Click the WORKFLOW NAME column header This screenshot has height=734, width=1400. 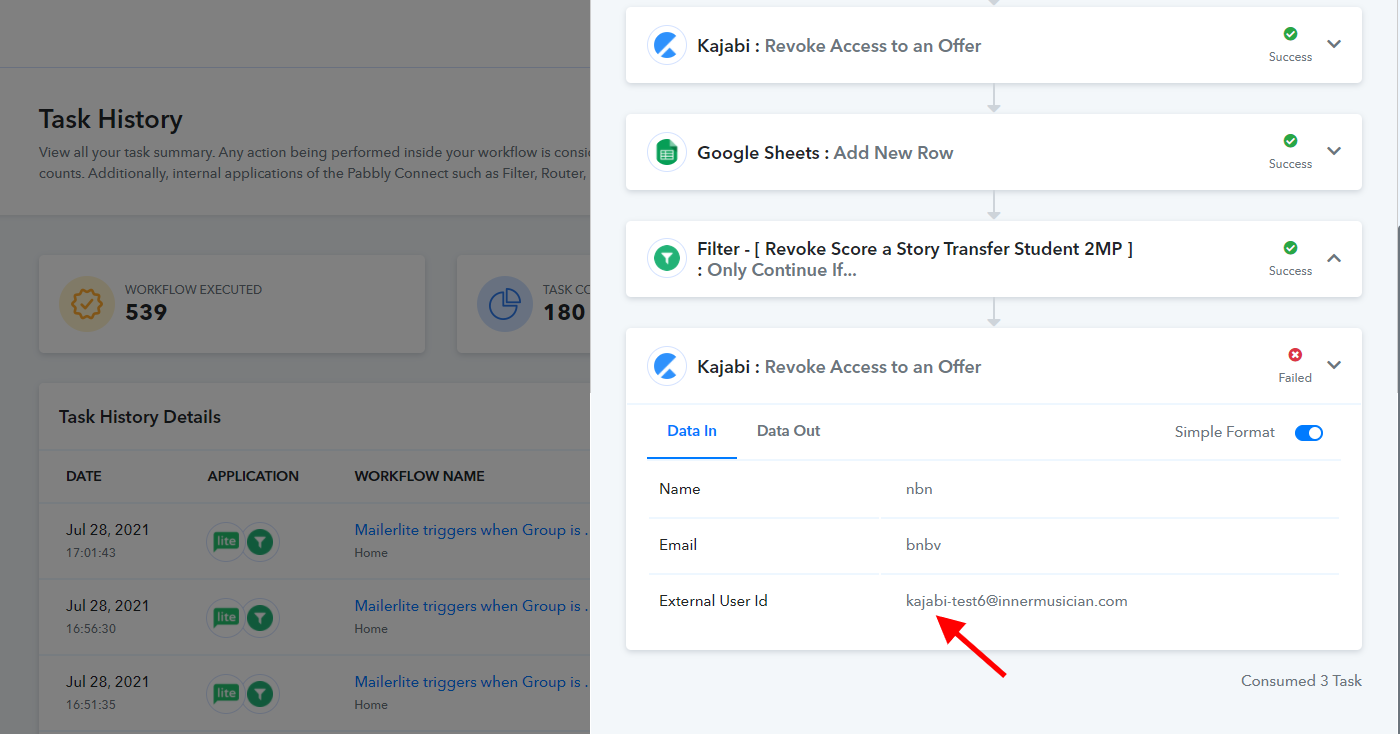pos(420,476)
